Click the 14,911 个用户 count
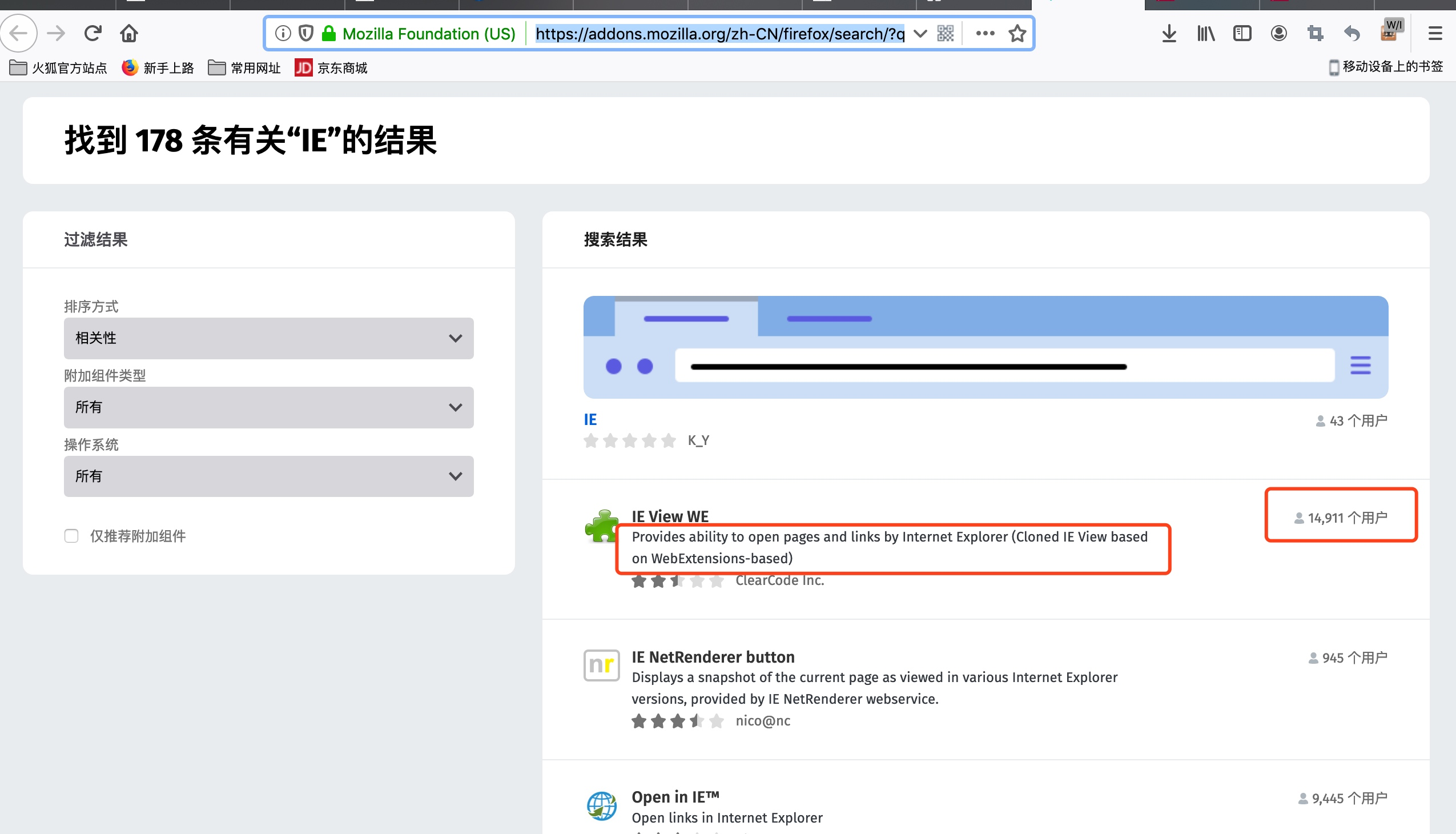Viewport: 1456px width, 834px height. point(1341,518)
